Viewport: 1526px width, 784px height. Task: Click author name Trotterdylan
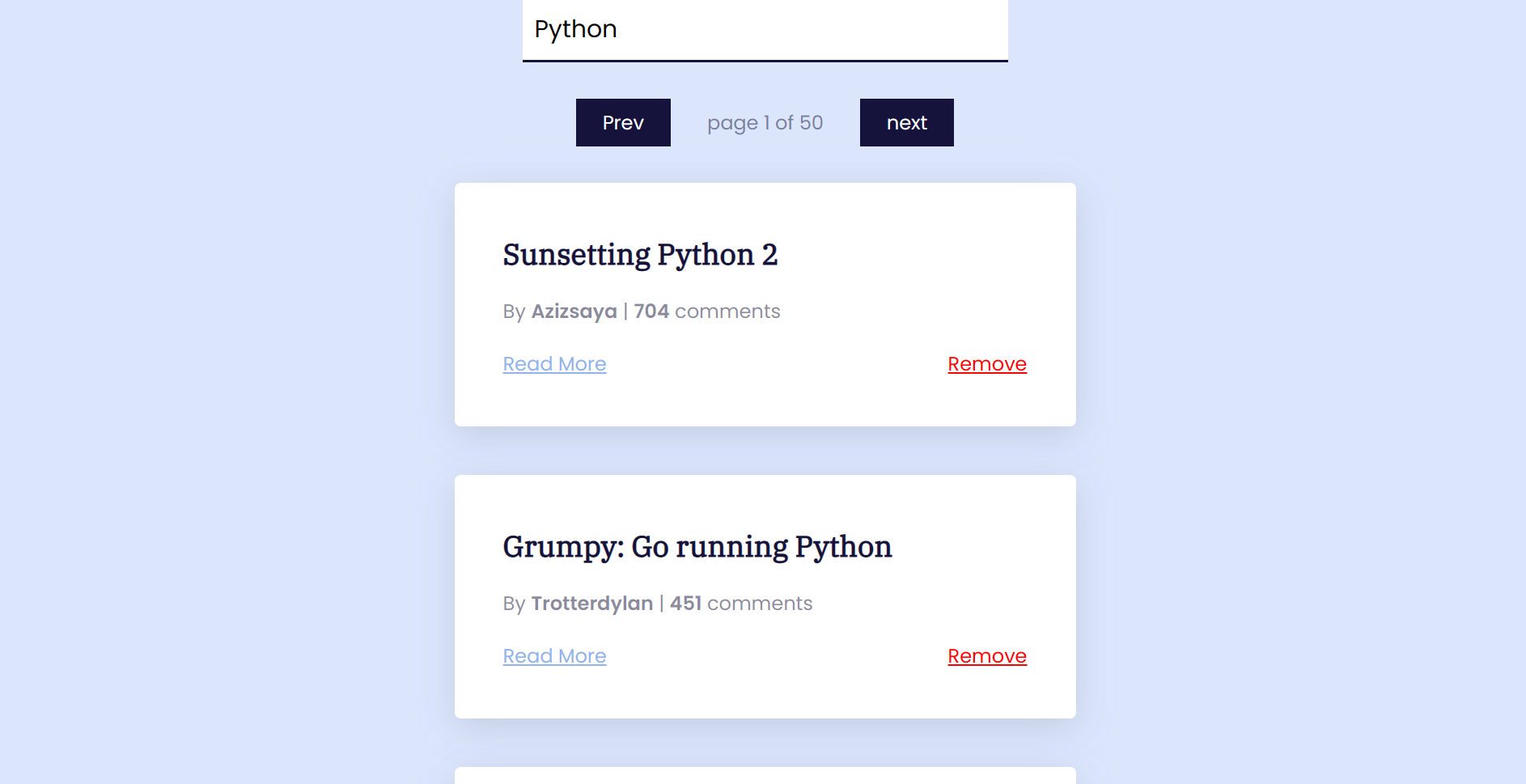click(592, 603)
